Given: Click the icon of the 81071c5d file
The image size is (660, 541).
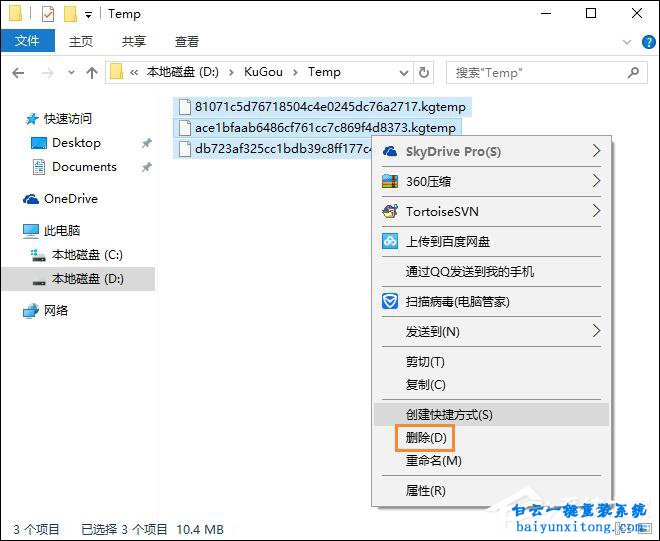Looking at the screenshot, I should (185, 107).
